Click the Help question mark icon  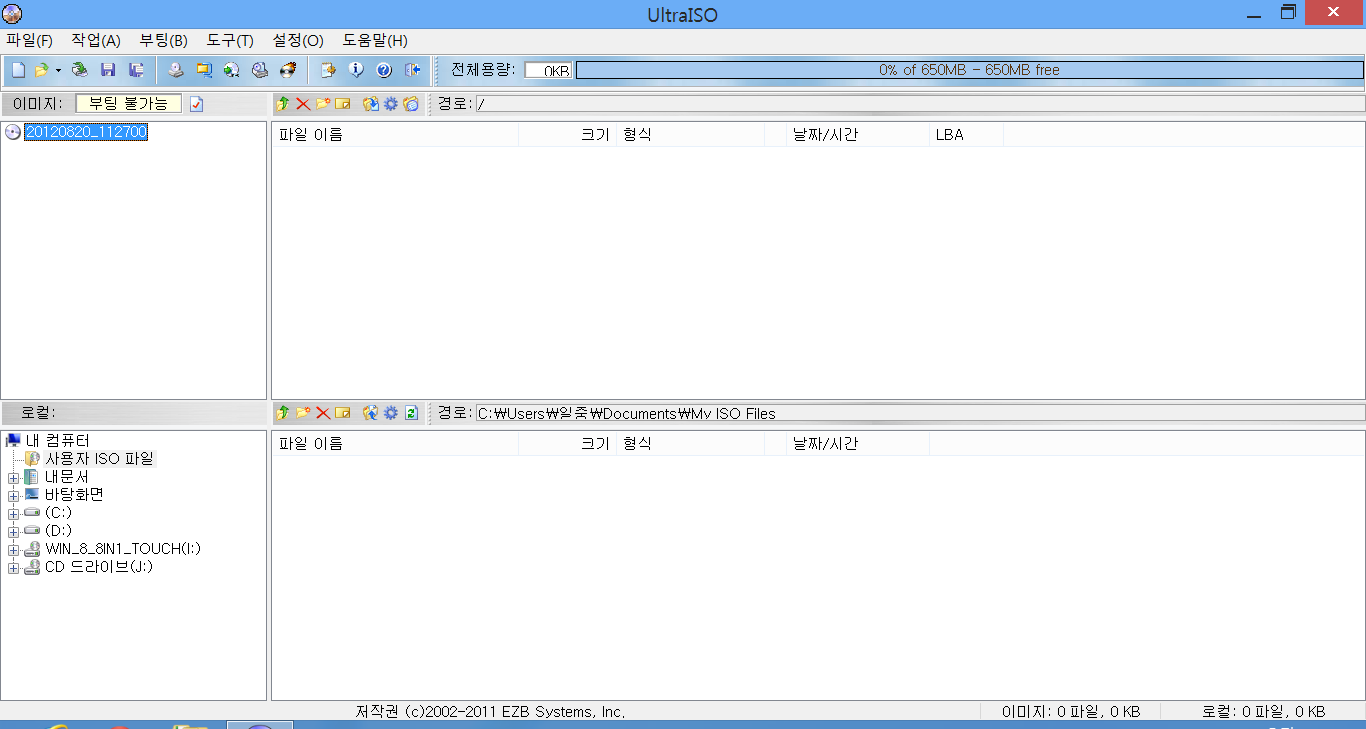click(x=383, y=70)
